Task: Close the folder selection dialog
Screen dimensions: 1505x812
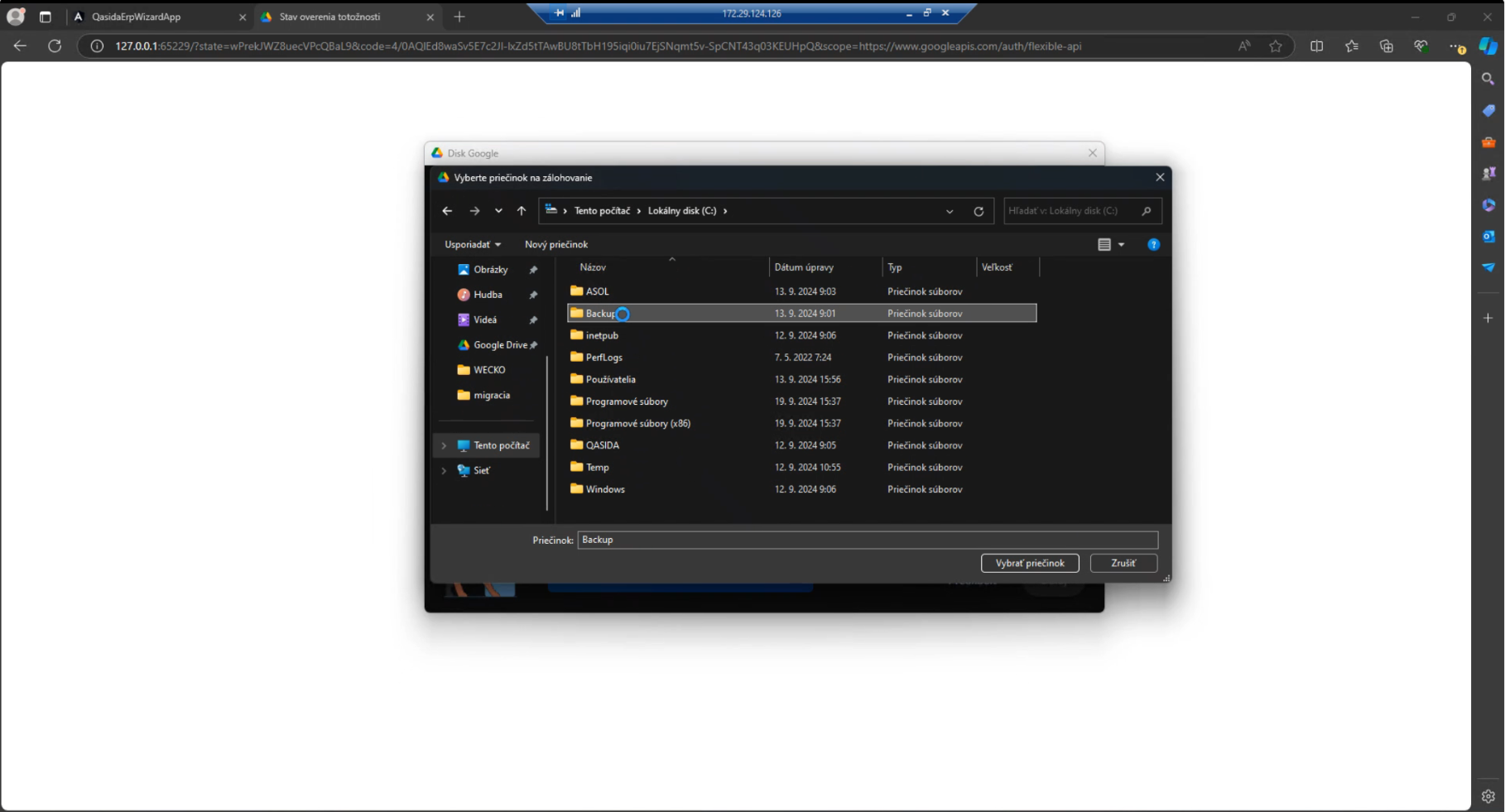Action: click(x=1160, y=177)
